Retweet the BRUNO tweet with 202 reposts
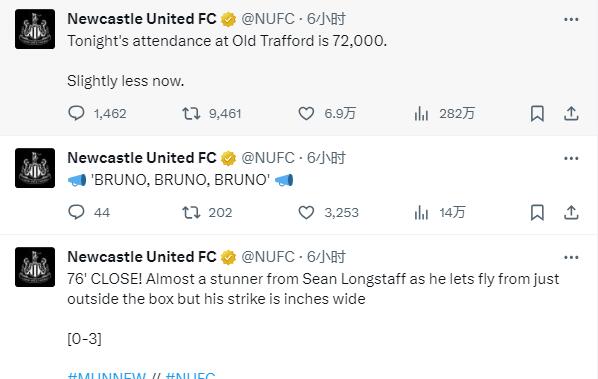 point(191,212)
